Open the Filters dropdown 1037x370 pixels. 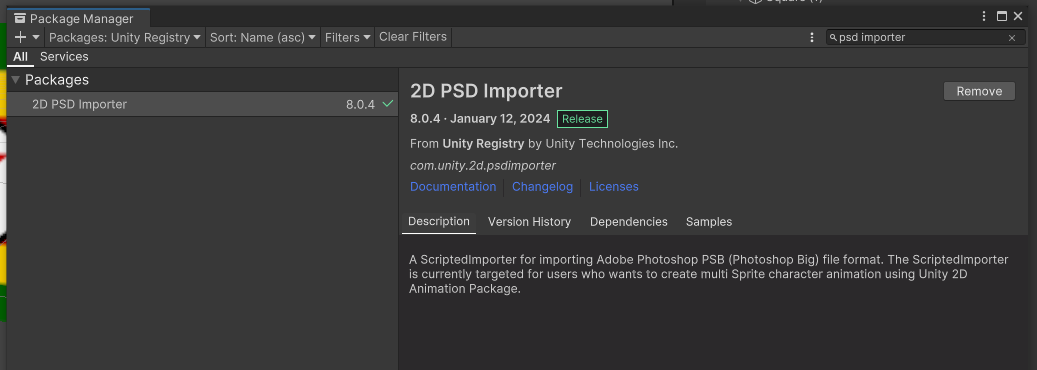coord(347,38)
